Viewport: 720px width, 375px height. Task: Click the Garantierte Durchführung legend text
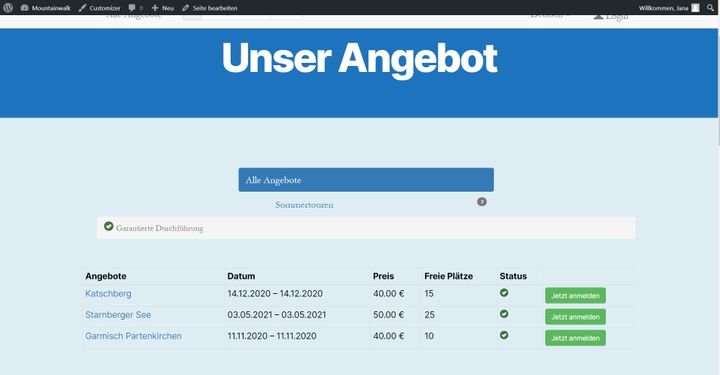(x=159, y=228)
